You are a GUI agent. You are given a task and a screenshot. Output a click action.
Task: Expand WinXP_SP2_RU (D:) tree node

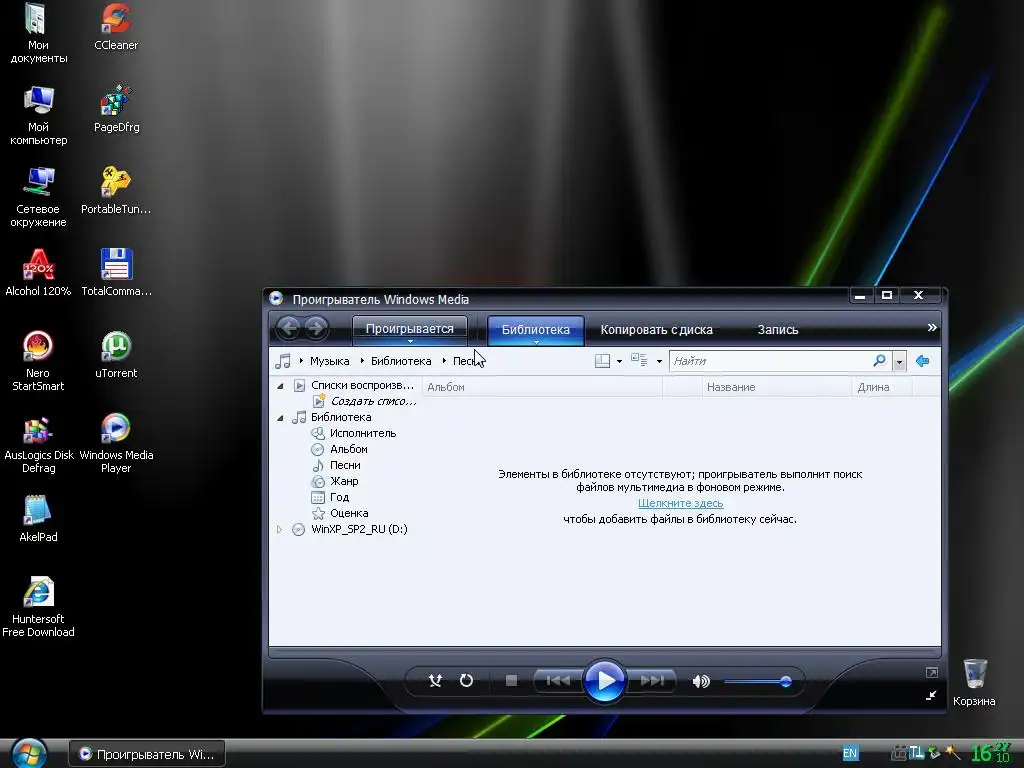pyautogui.click(x=280, y=530)
